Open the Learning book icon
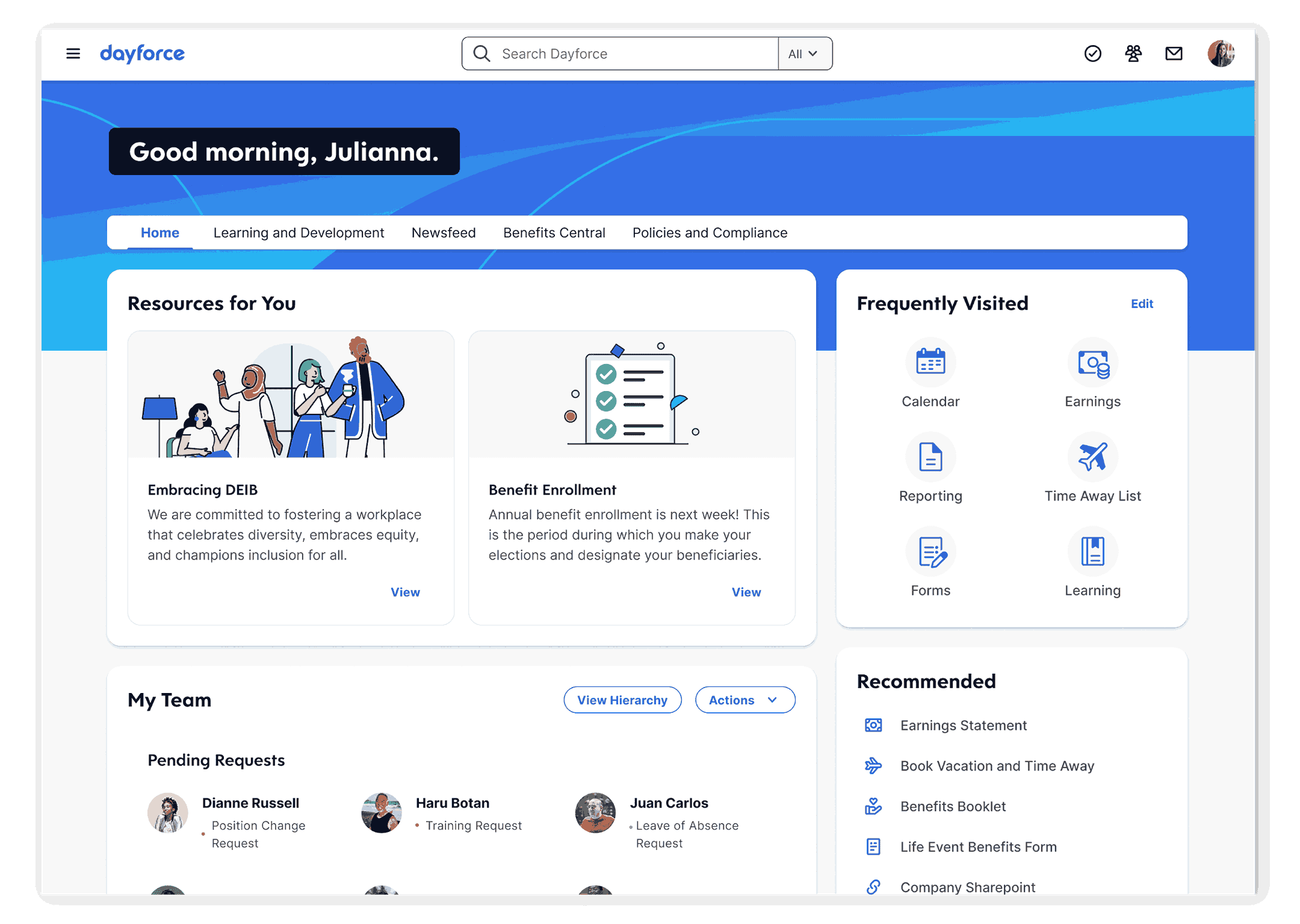This screenshot has height=924, width=1300. [x=1092, y=551]
